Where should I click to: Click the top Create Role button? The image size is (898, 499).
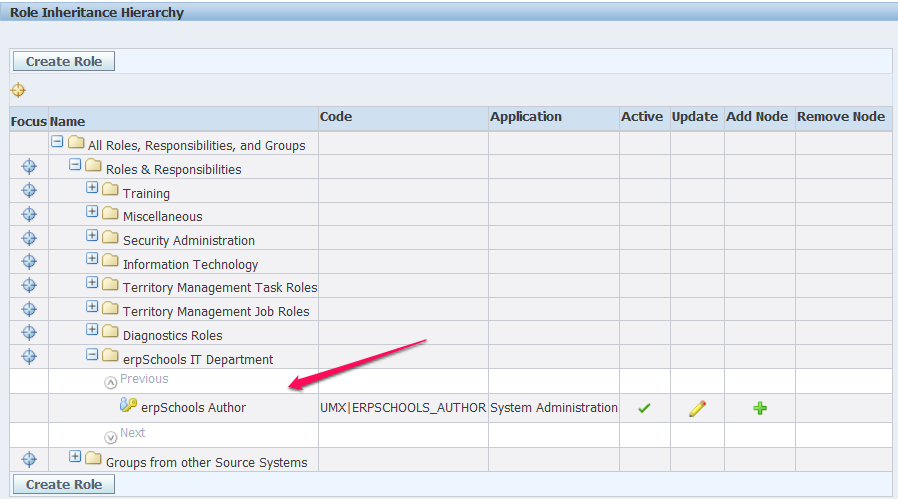pos(64,61)
